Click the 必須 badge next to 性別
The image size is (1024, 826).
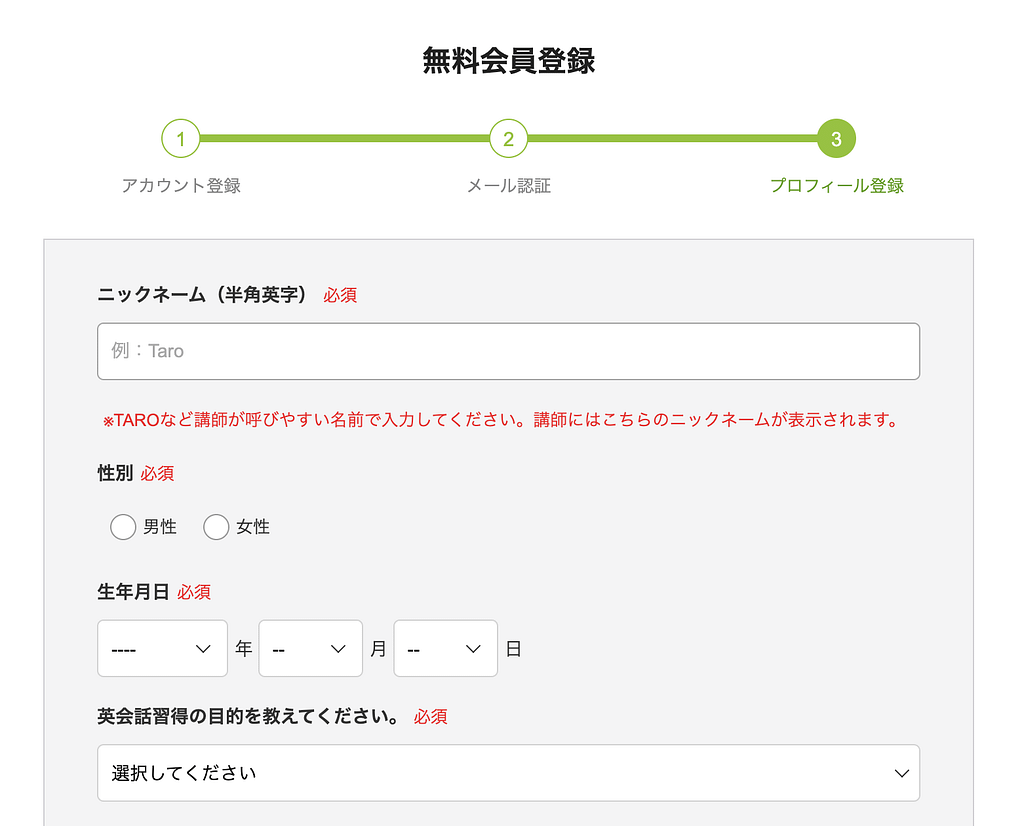[157, 473]
